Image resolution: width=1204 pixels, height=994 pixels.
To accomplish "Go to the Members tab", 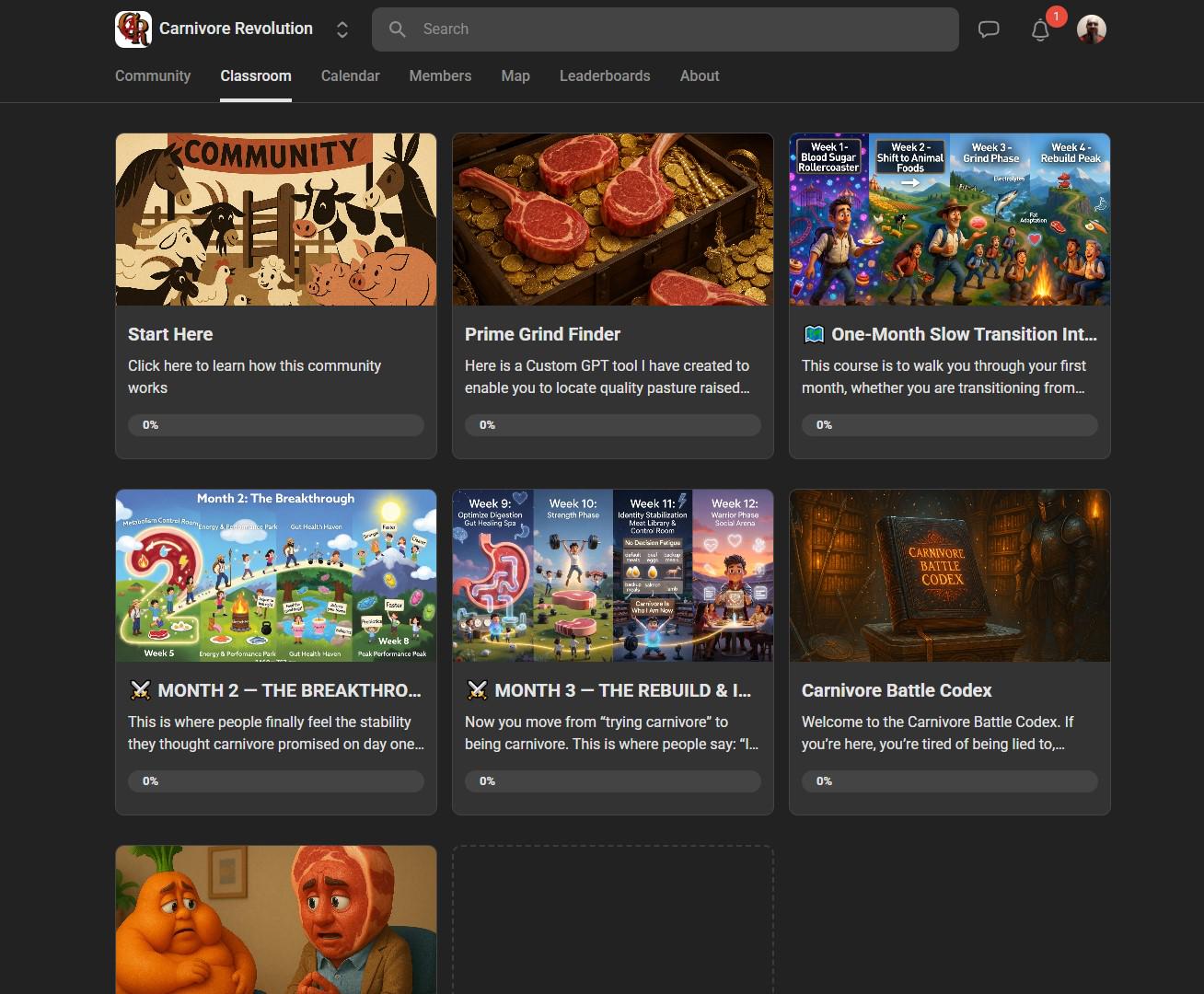I will pyautogui.click(x=440, y=76).
